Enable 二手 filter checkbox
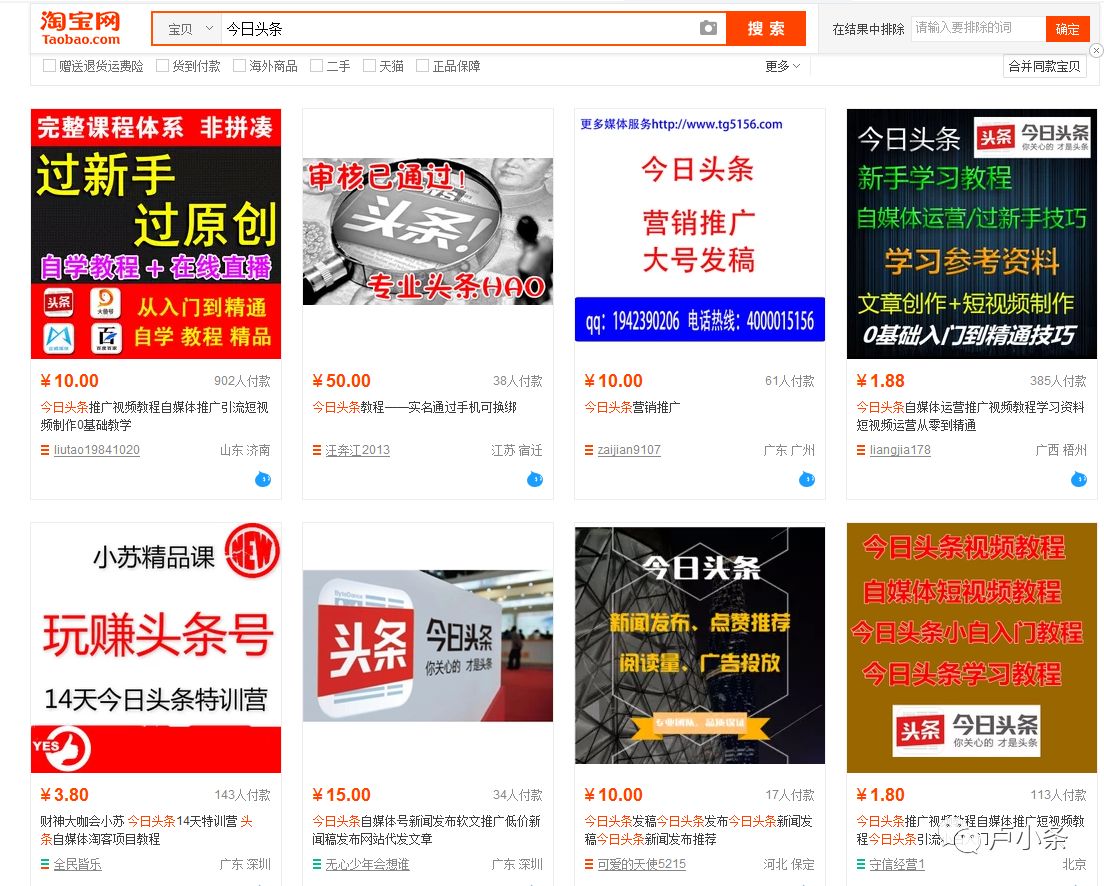The height and width of the screenshot is (886, 1104). [317, 65]
